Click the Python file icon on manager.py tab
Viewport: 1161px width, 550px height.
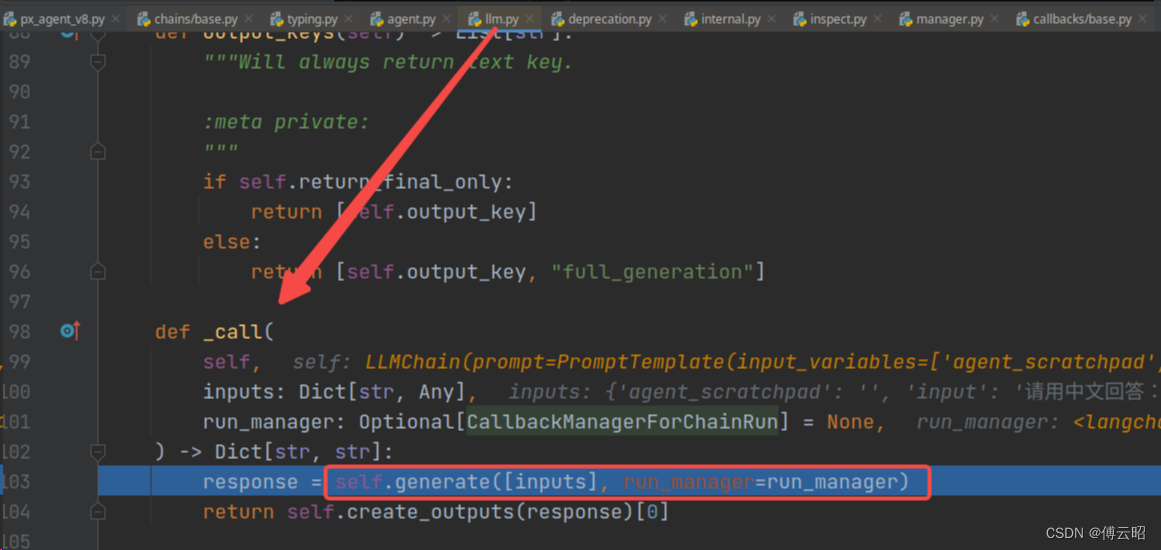[906, 19]
